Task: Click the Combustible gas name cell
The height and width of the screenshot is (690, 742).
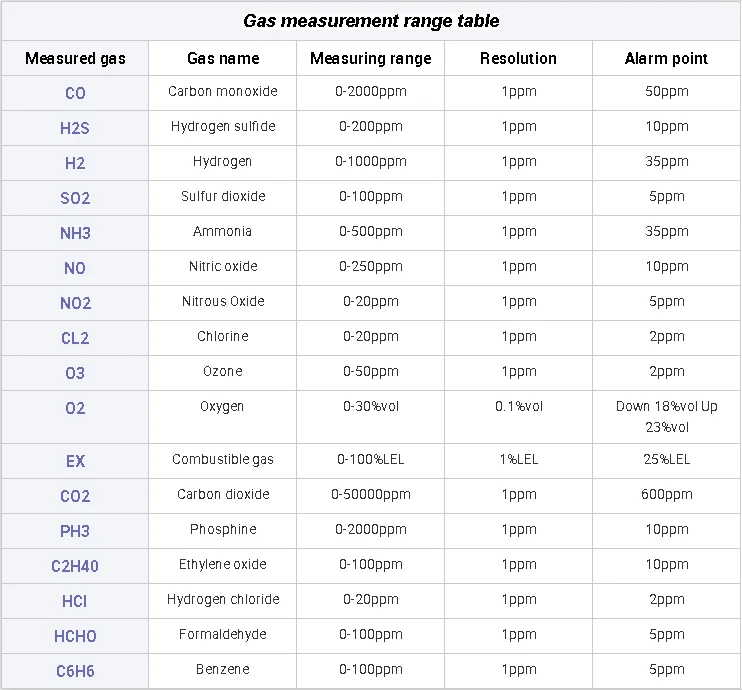Action: tap(223, 460)
